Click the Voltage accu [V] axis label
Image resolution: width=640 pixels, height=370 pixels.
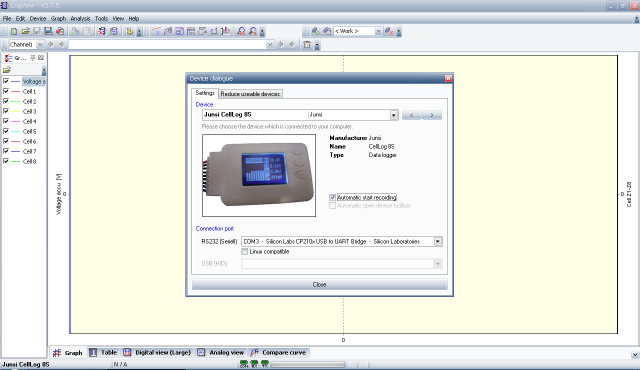click(59, 194)
